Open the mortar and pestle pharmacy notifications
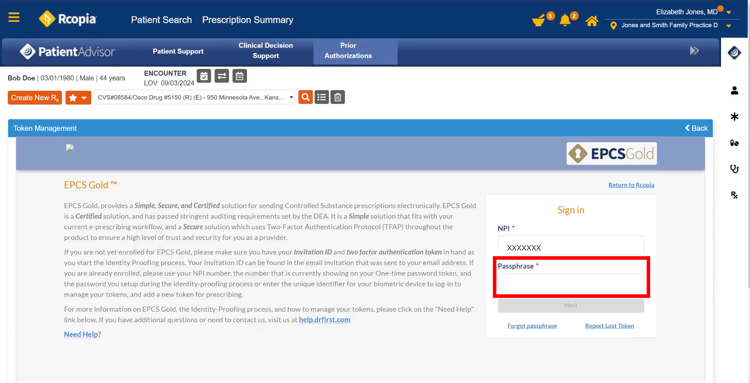Image resolution: width=750 pixels, height=383 pixels. pyautogui.click(x=539, y=21)
